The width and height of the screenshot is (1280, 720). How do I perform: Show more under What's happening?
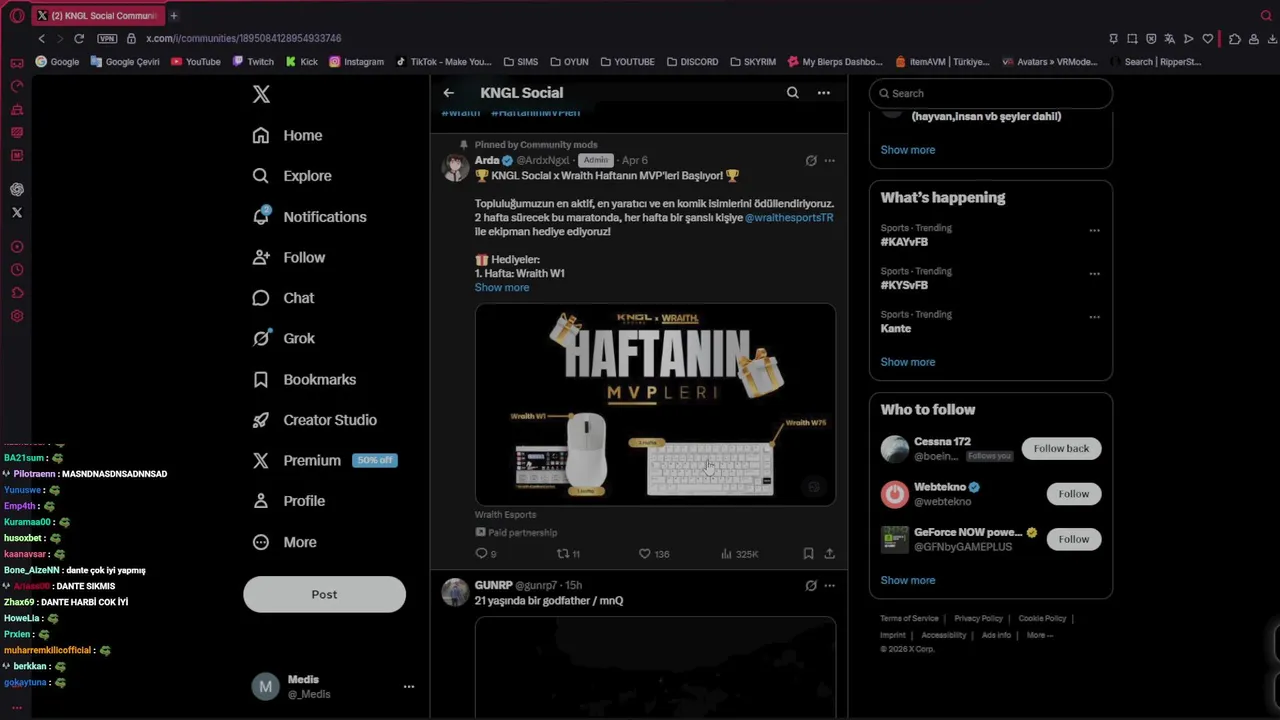click(908, 362)
